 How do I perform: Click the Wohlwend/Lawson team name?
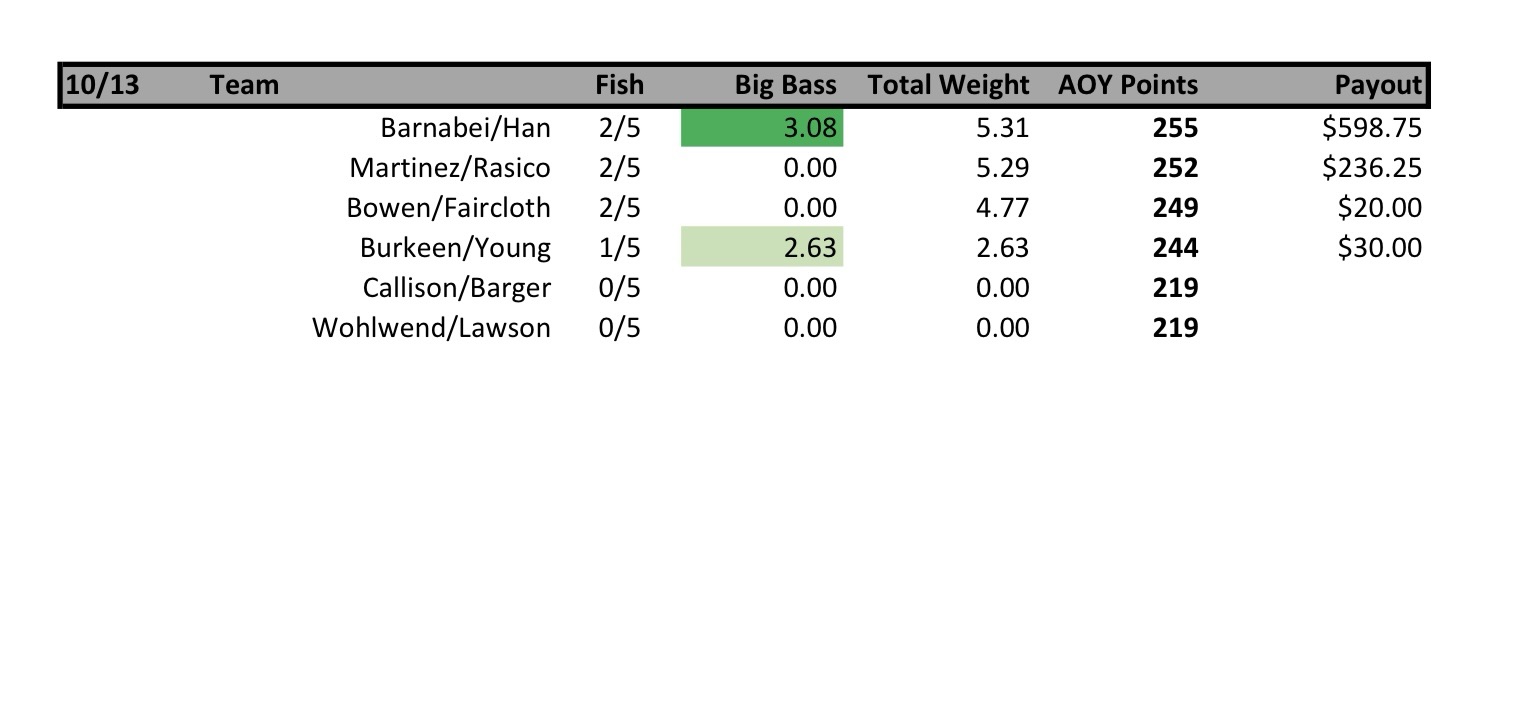click(431, 328)
